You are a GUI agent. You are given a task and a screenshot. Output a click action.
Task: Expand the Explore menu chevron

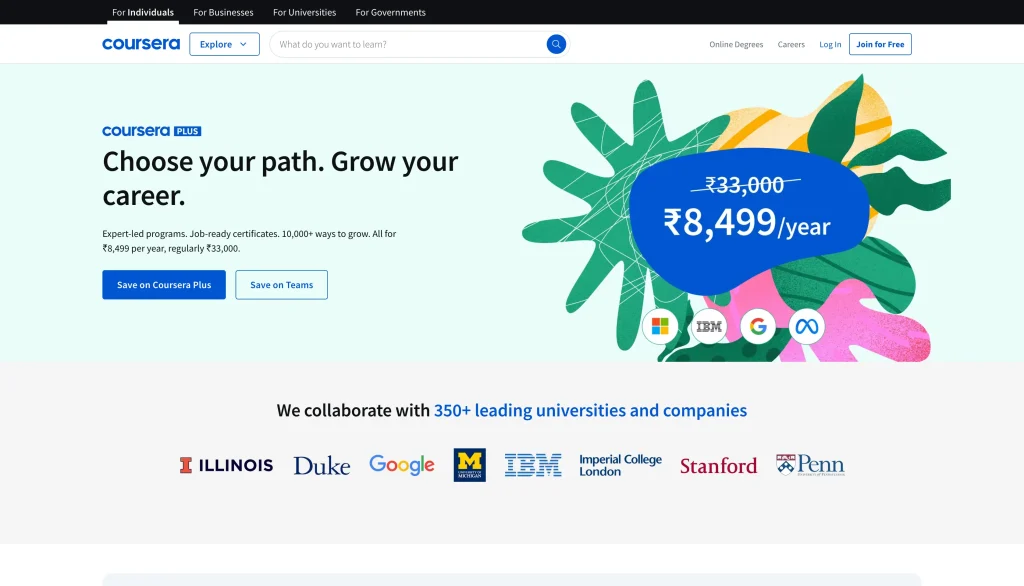coord(241,43)
